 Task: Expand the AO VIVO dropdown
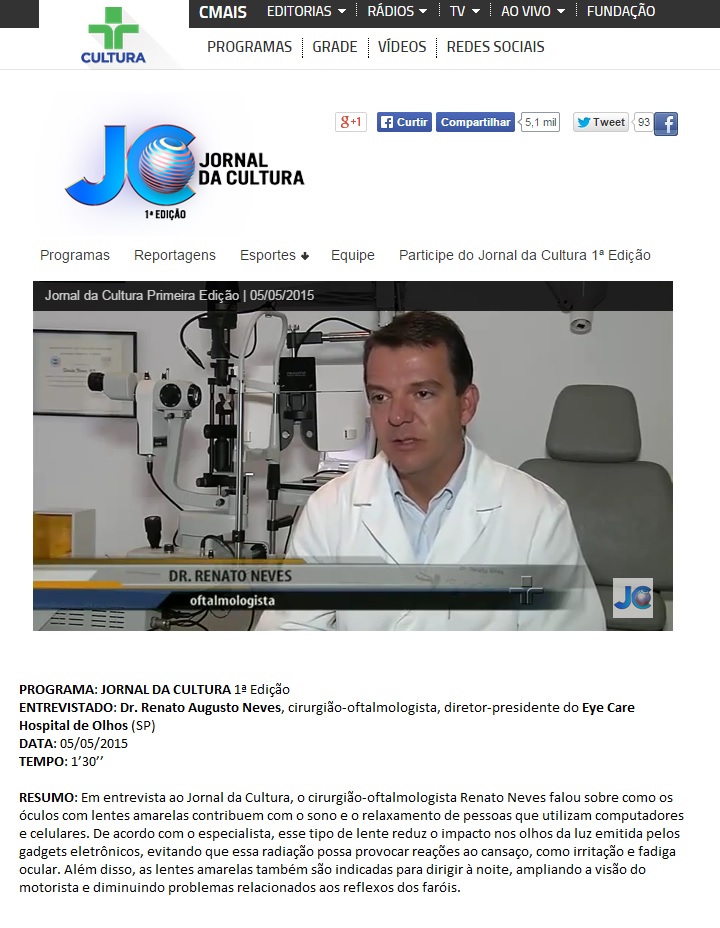532,12
